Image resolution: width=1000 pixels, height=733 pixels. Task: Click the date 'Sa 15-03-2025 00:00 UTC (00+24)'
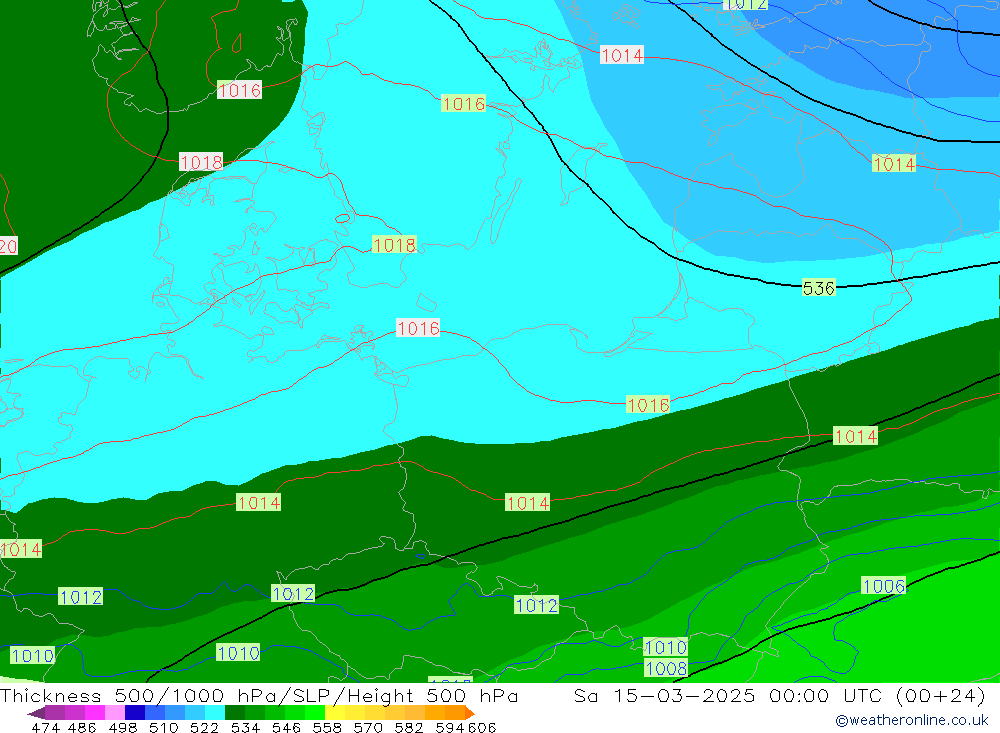pos(779,695)
